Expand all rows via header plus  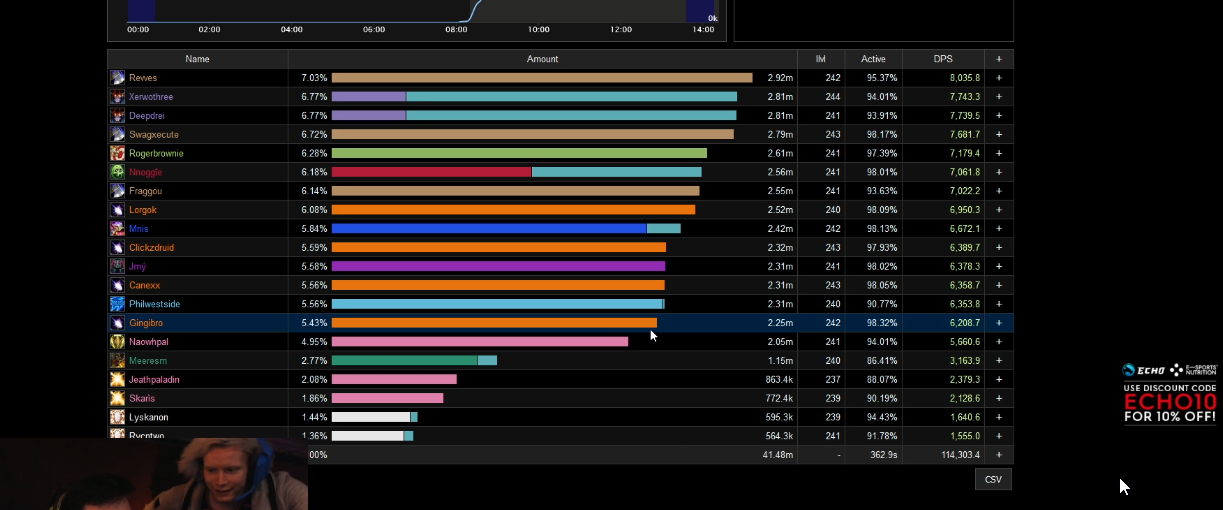998,59
